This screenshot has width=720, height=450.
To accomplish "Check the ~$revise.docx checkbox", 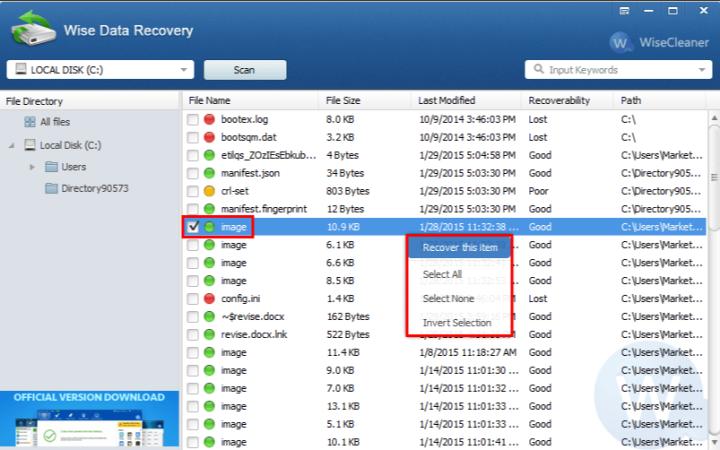I will click(x=193, y=316).
